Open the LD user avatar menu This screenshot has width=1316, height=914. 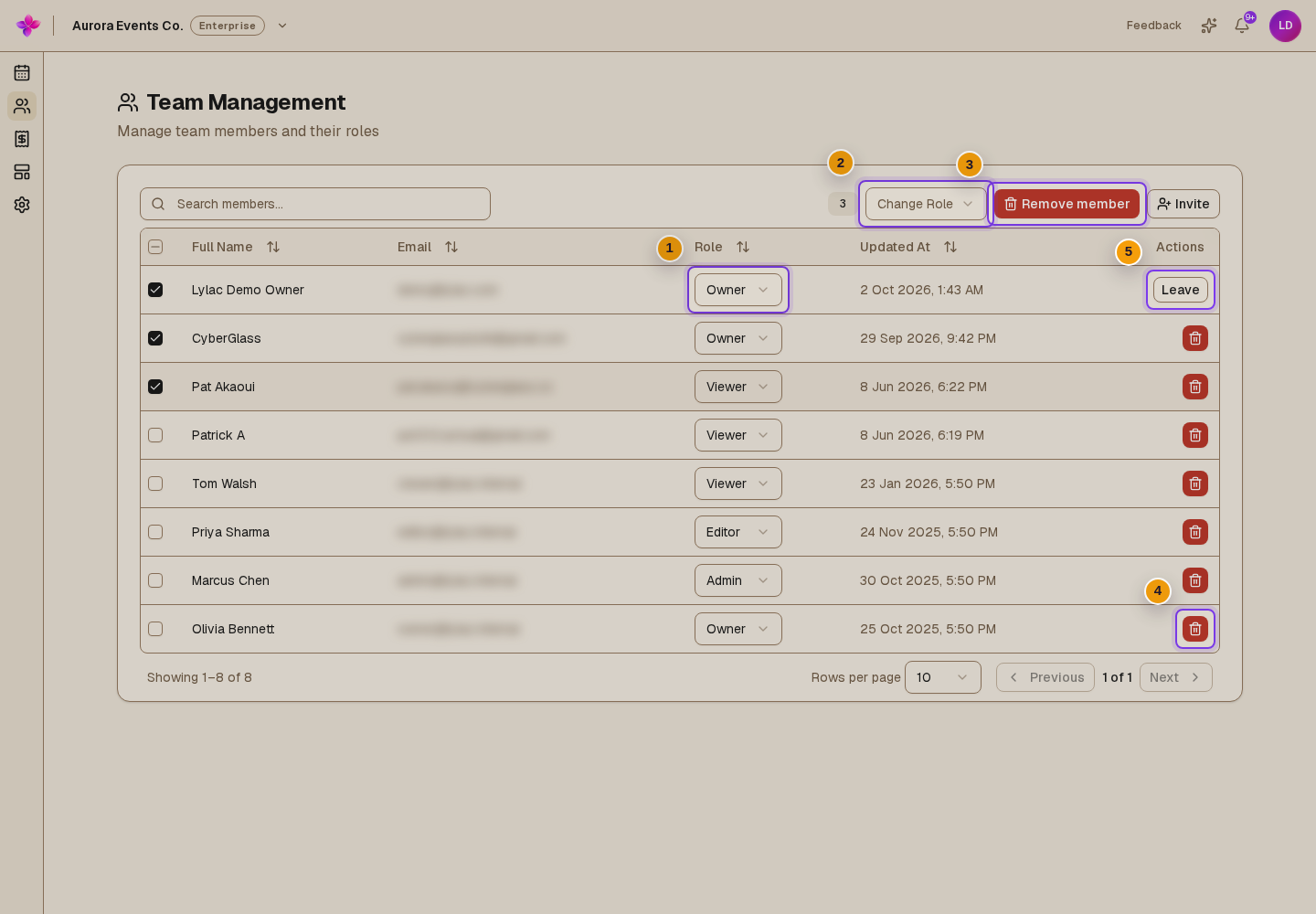coord(1285,26)
